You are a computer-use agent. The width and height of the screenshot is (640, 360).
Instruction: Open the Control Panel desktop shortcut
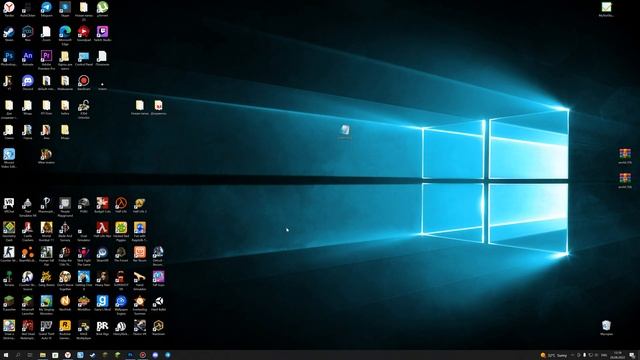(84, 56)
